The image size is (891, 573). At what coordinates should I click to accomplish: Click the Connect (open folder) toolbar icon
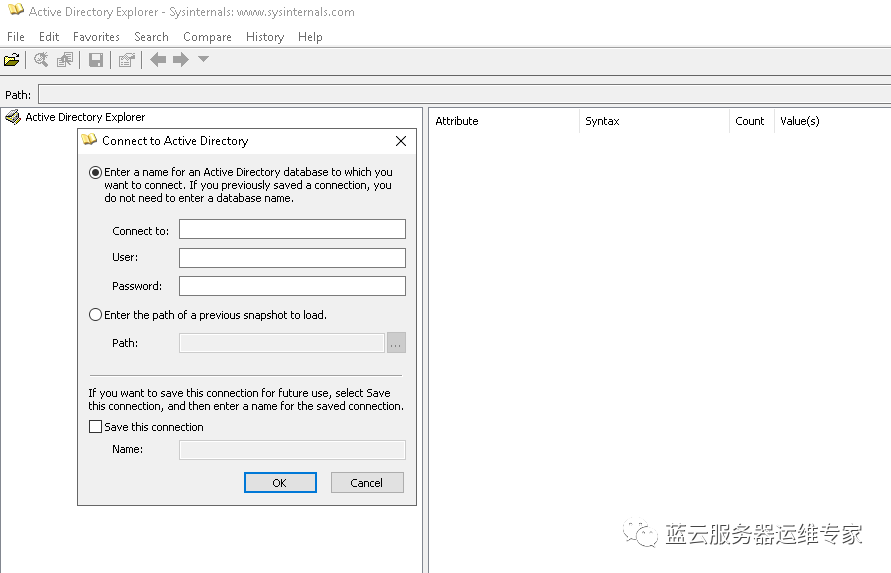coord(12,59)
